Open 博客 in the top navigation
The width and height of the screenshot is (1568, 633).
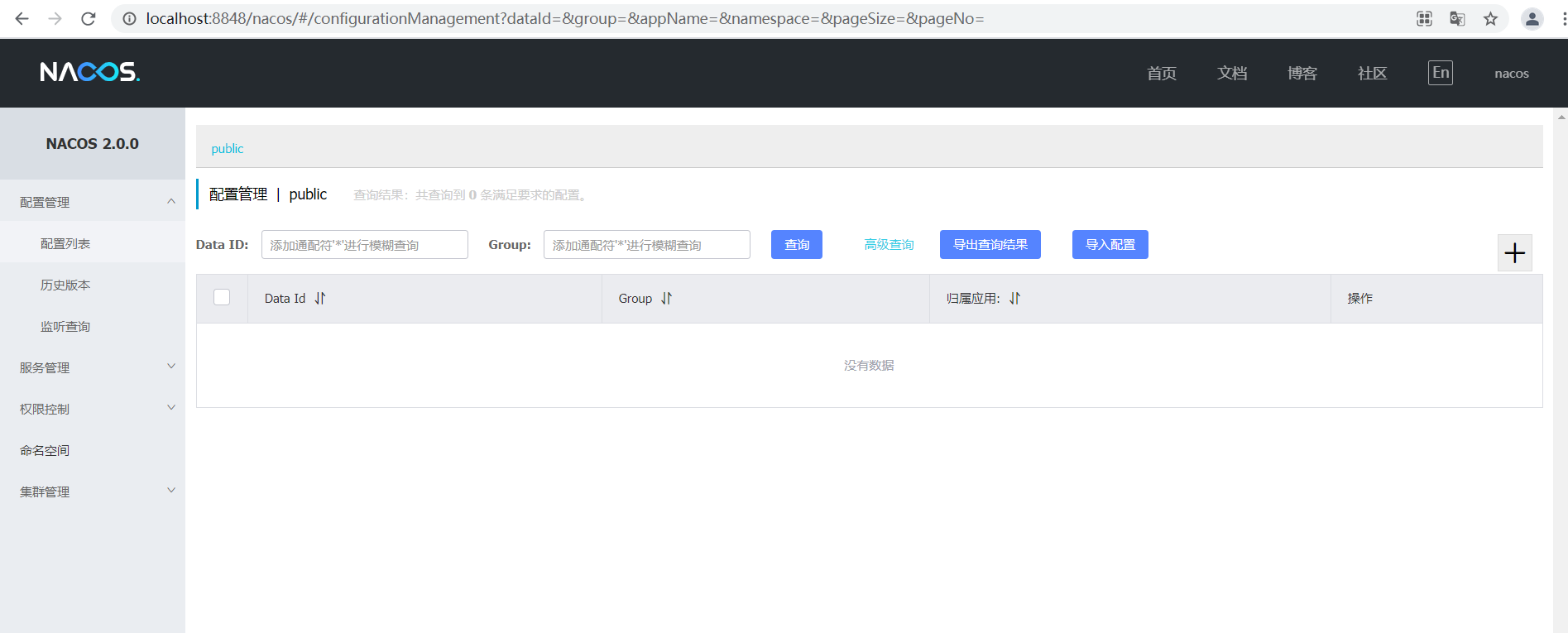(1302, 73)
